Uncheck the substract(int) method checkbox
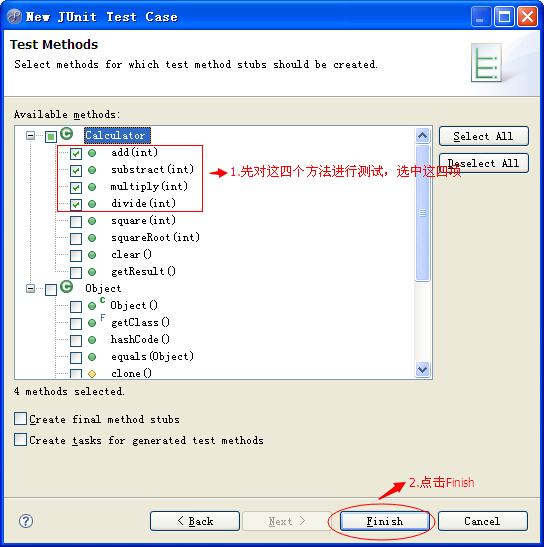The width and height of the screenshot is (544, 547). click(76, 171)
